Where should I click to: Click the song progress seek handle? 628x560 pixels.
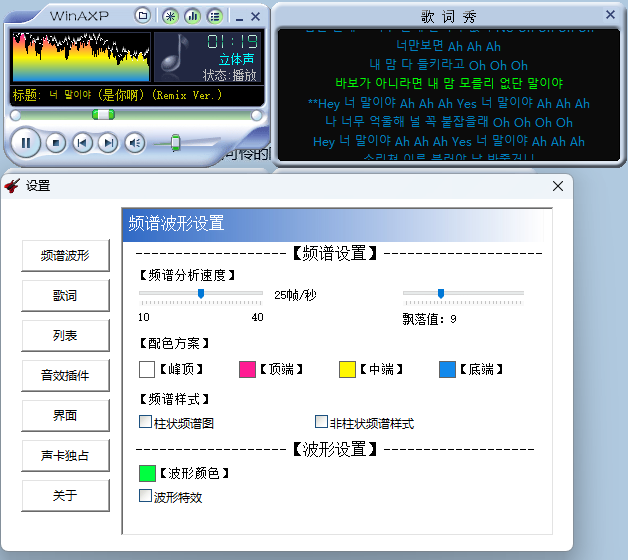pos(103,115)
